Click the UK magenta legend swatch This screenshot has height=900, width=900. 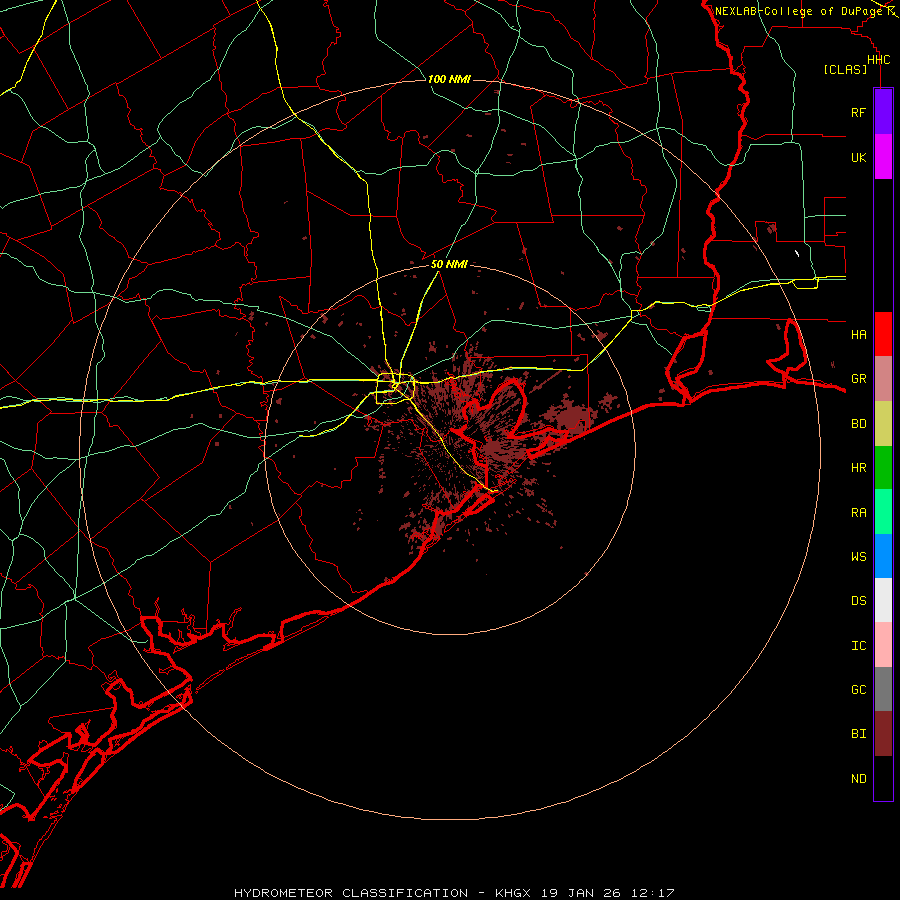[883, 157]
